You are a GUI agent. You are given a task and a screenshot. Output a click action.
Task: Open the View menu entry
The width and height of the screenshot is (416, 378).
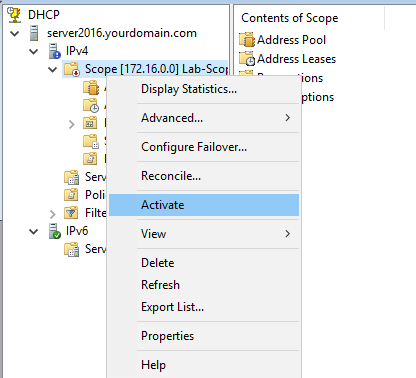204,234
